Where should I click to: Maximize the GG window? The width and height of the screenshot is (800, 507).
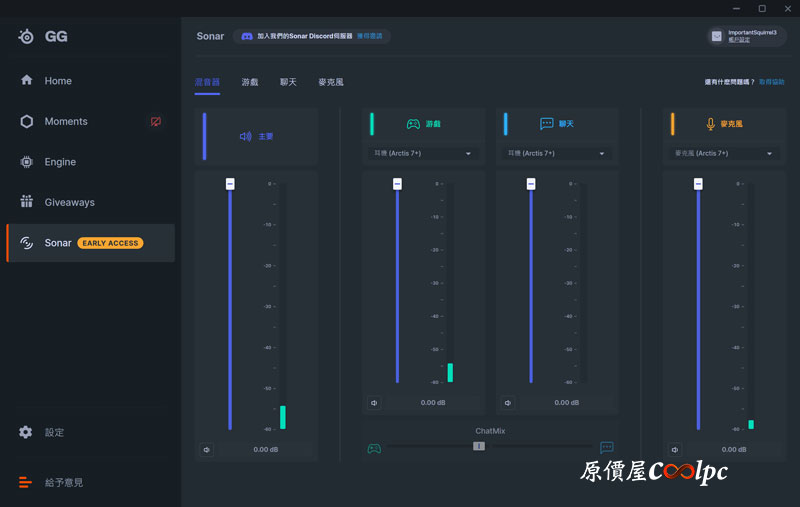(x=762, y=8)
